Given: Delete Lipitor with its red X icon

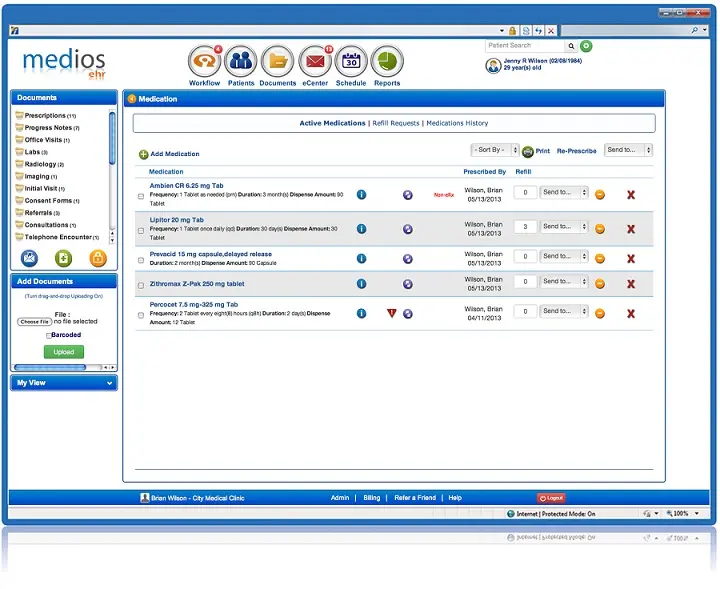Looking at the screenshot, I should coord(631,229).
